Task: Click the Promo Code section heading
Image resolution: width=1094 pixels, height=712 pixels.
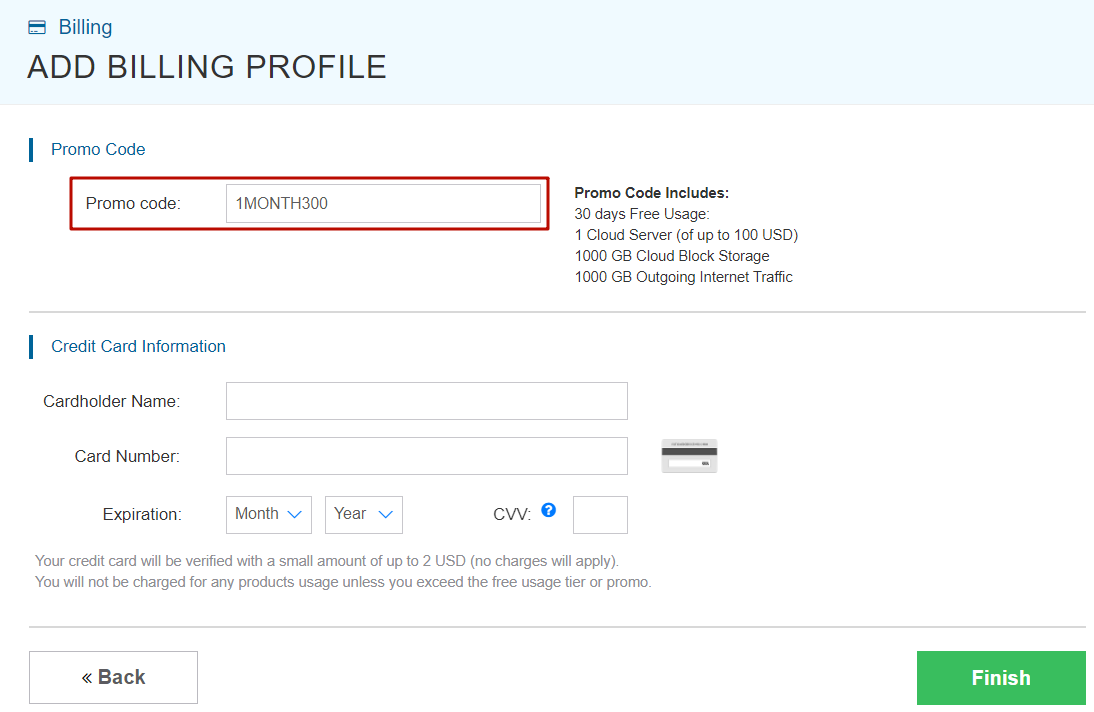Action: 98,149
